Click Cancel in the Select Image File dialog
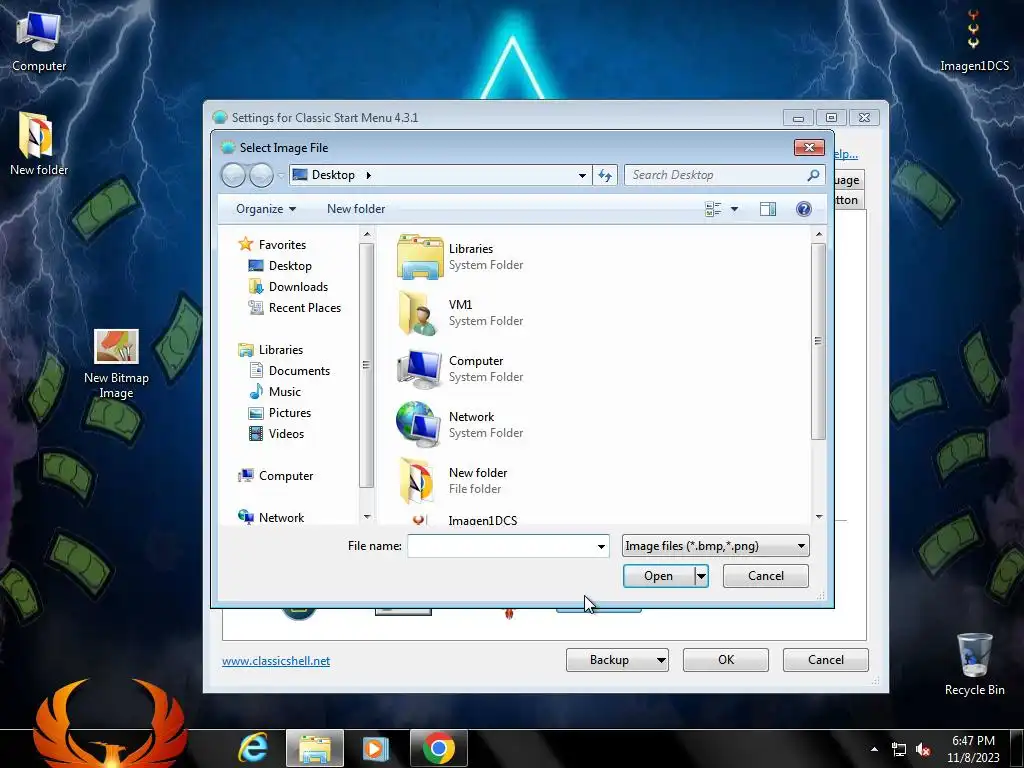The width and height of the screenshot is (1024, 768). (765, 576)
